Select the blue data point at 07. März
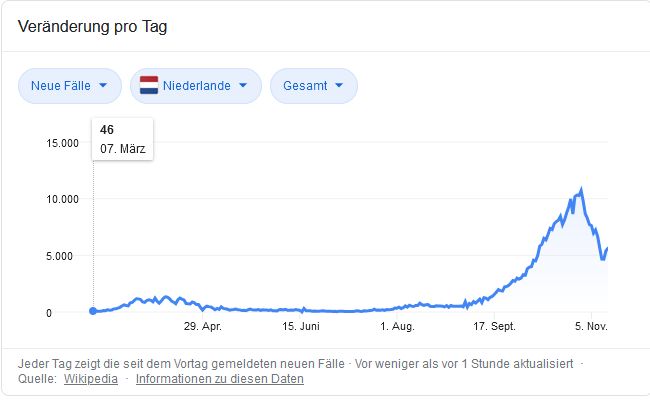The width and height of the screenshot is (650, 400). pos(93,311)
